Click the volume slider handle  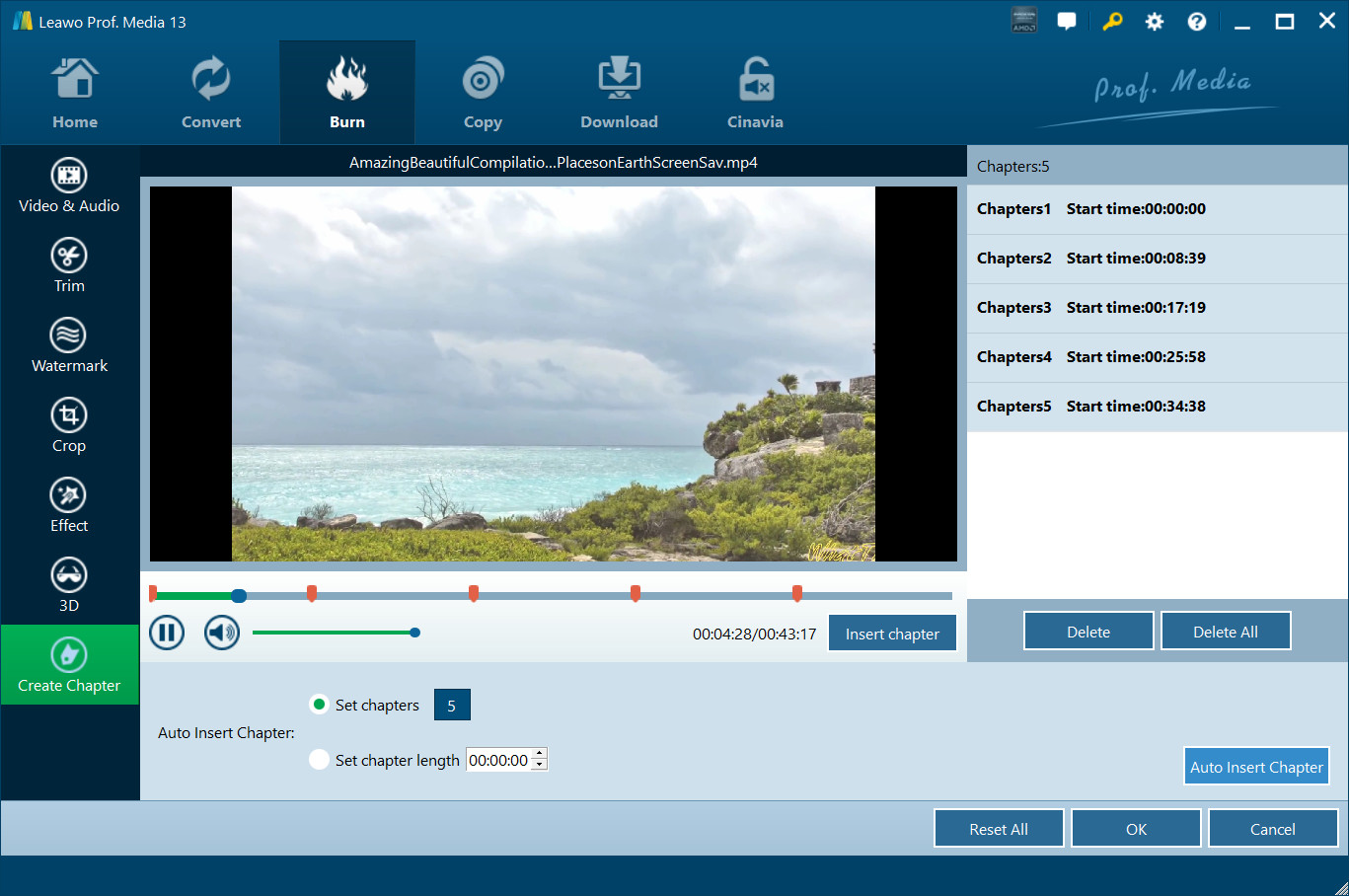point(415,633)
